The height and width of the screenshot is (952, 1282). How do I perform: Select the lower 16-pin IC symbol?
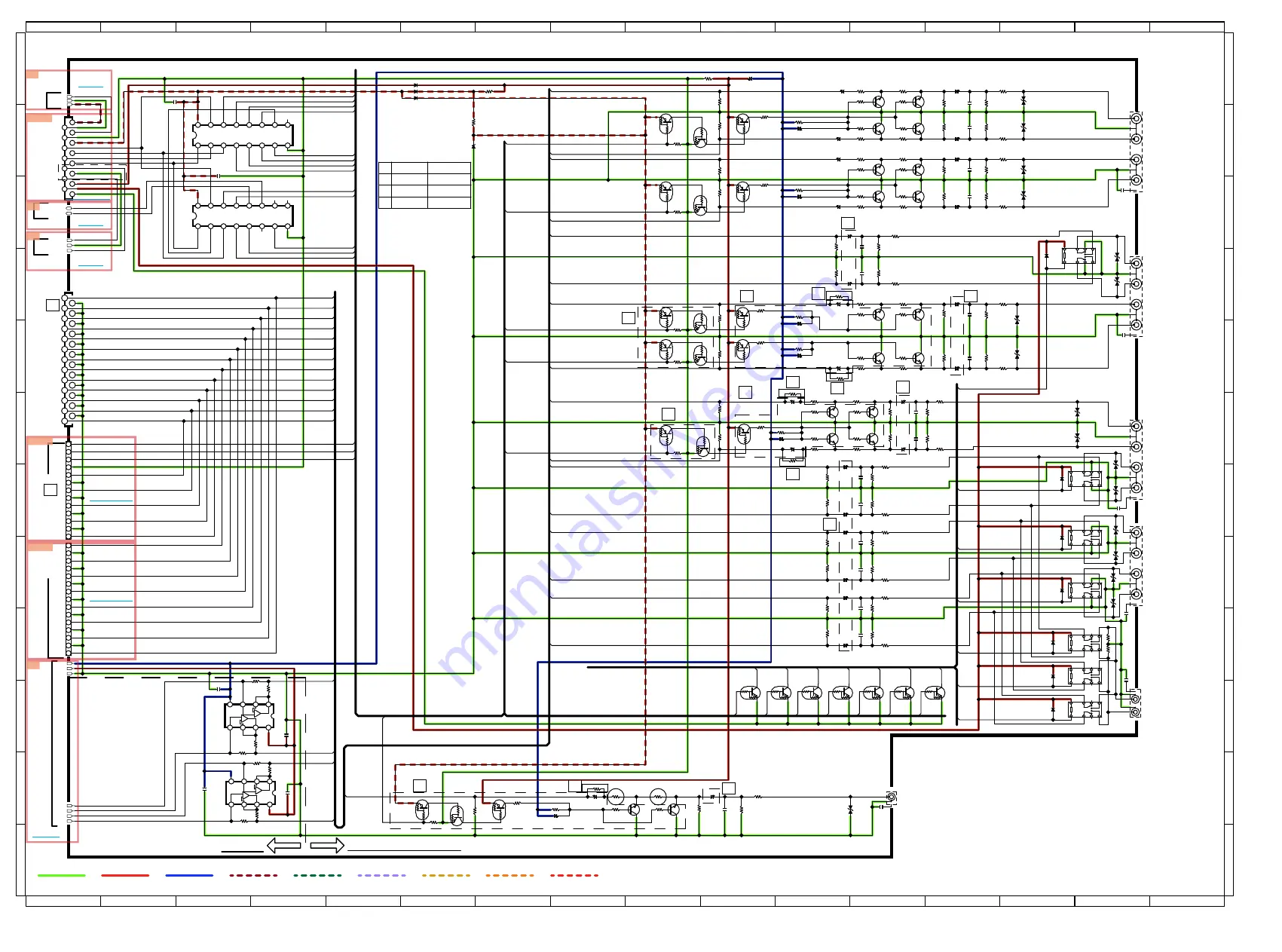(243, 215)
